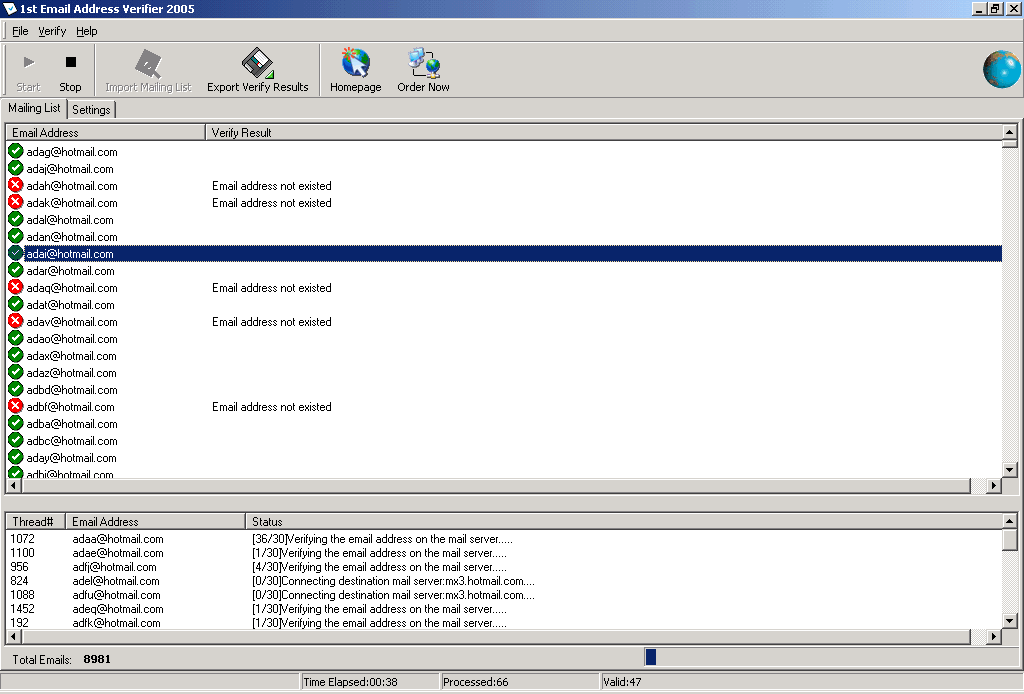Sort by Email Address column header
Image resolution: width=1024 pixels, height=694 pixels.
coord(105,132)
